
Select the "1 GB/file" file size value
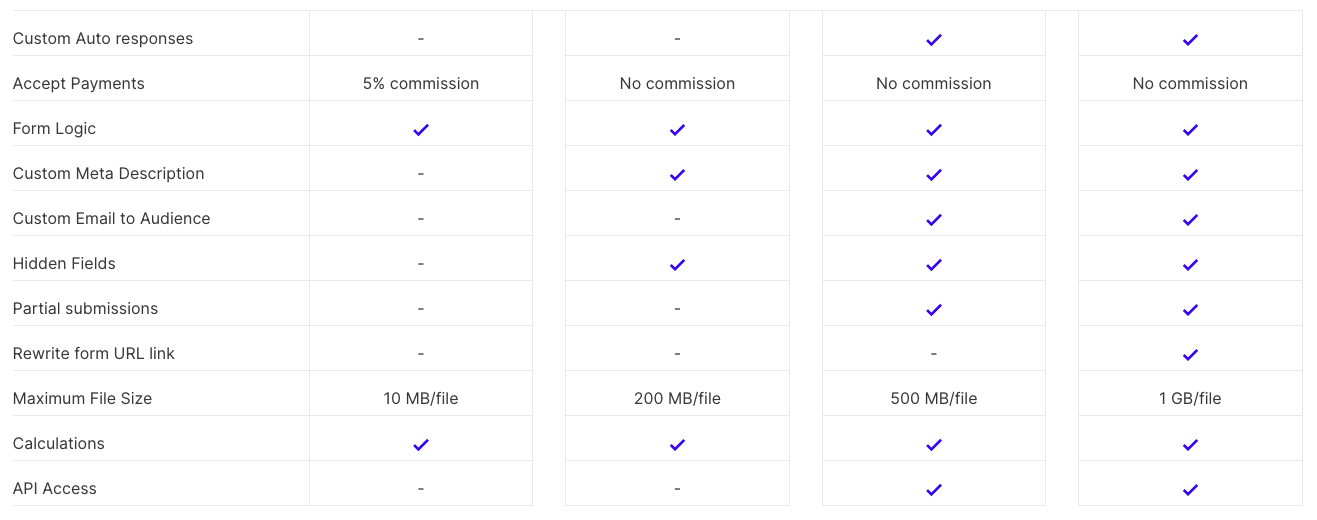[x=1190, y=398]
